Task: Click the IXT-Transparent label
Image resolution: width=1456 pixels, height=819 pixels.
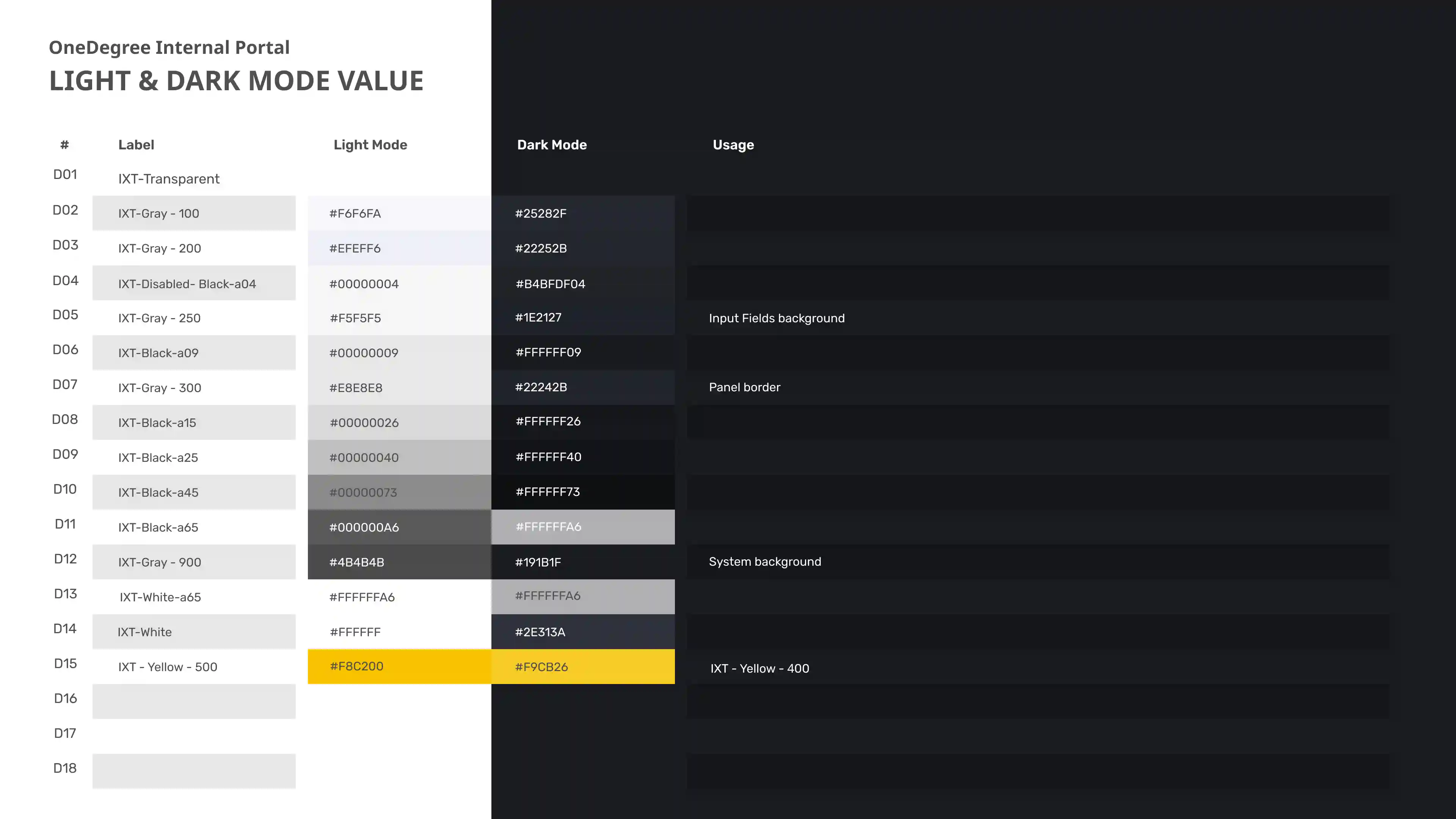Action: click(168, 179)
